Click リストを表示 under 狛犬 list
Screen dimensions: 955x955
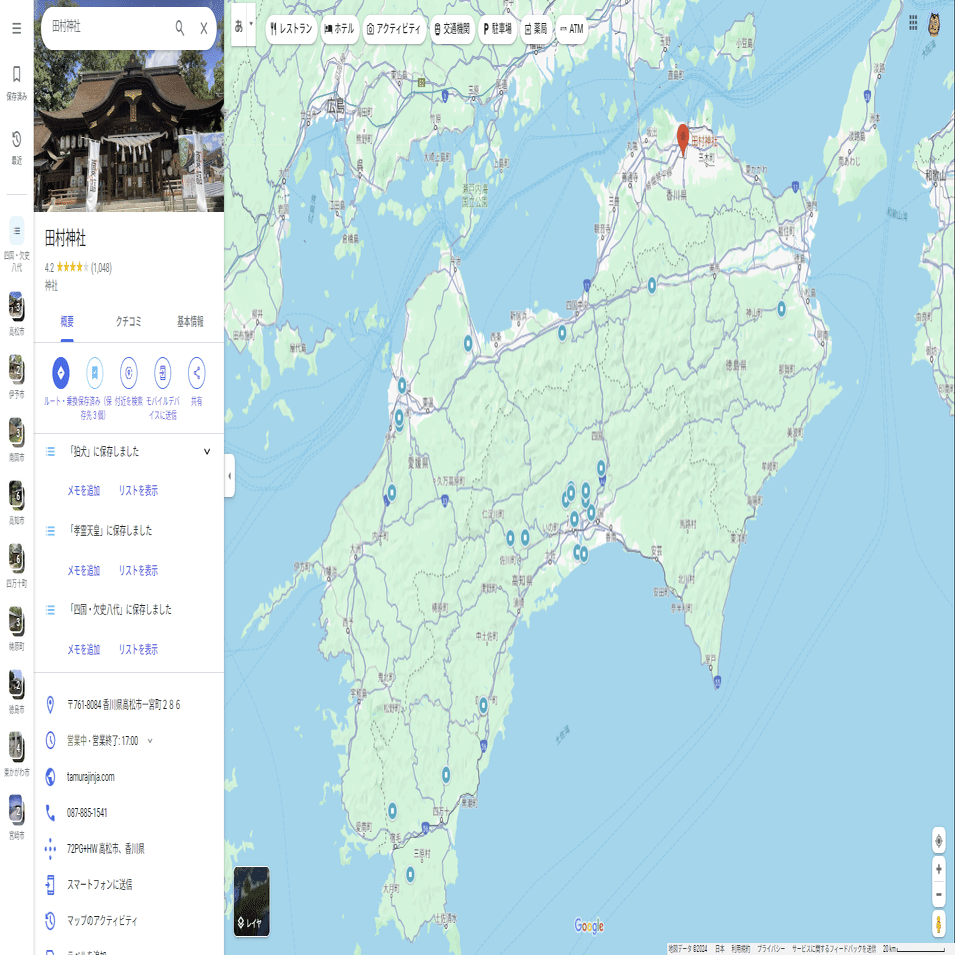click(x=138, y=490)
